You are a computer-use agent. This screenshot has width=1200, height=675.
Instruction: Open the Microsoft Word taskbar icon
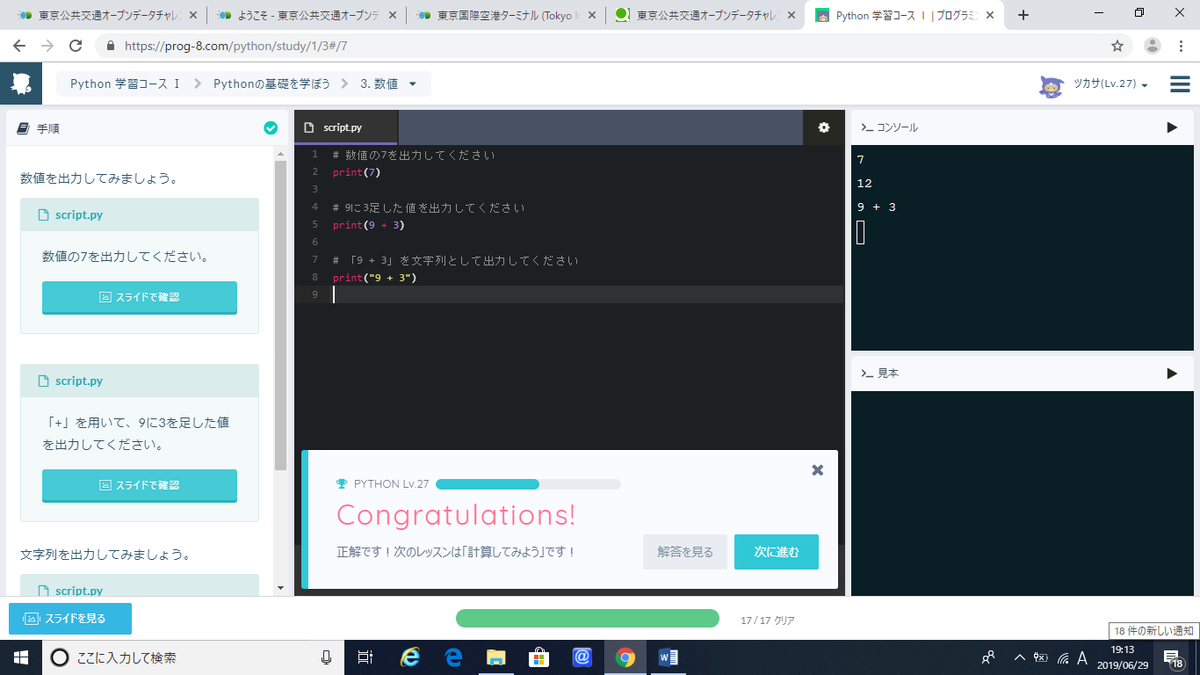[x=668, y=657]
